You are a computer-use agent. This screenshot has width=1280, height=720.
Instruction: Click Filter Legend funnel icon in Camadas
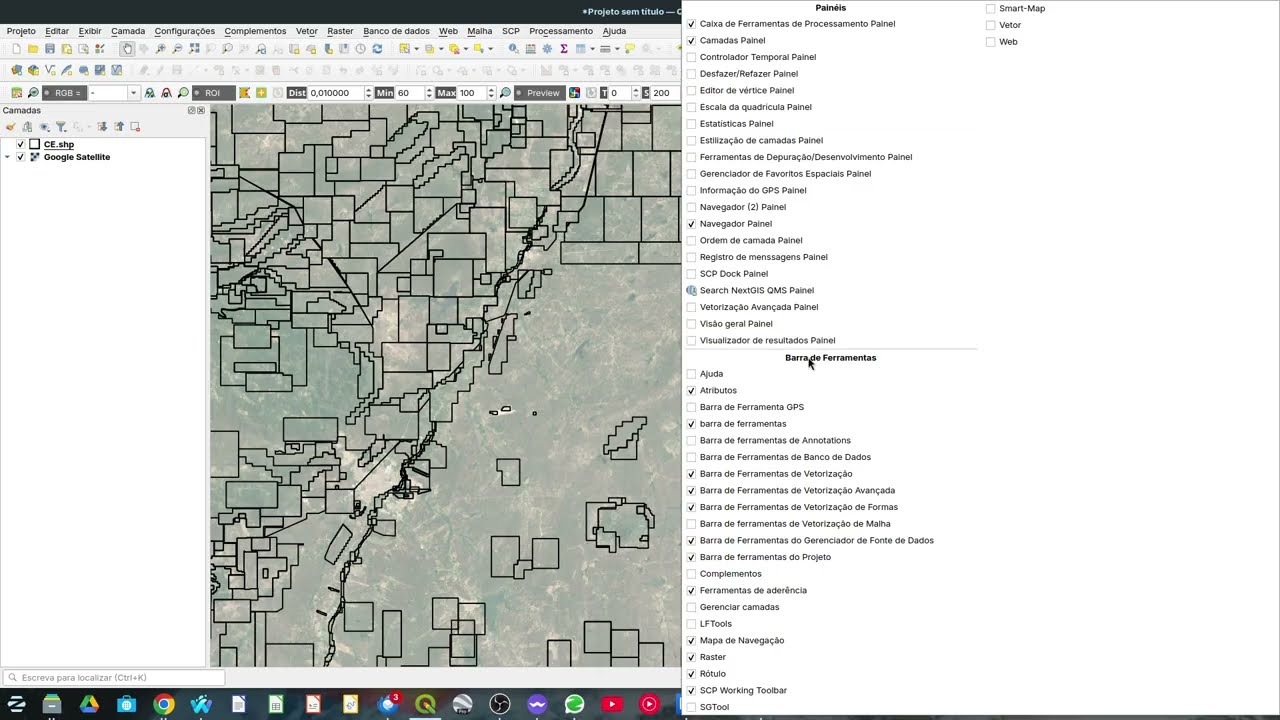pyautogui.click(x=61, y=127)
